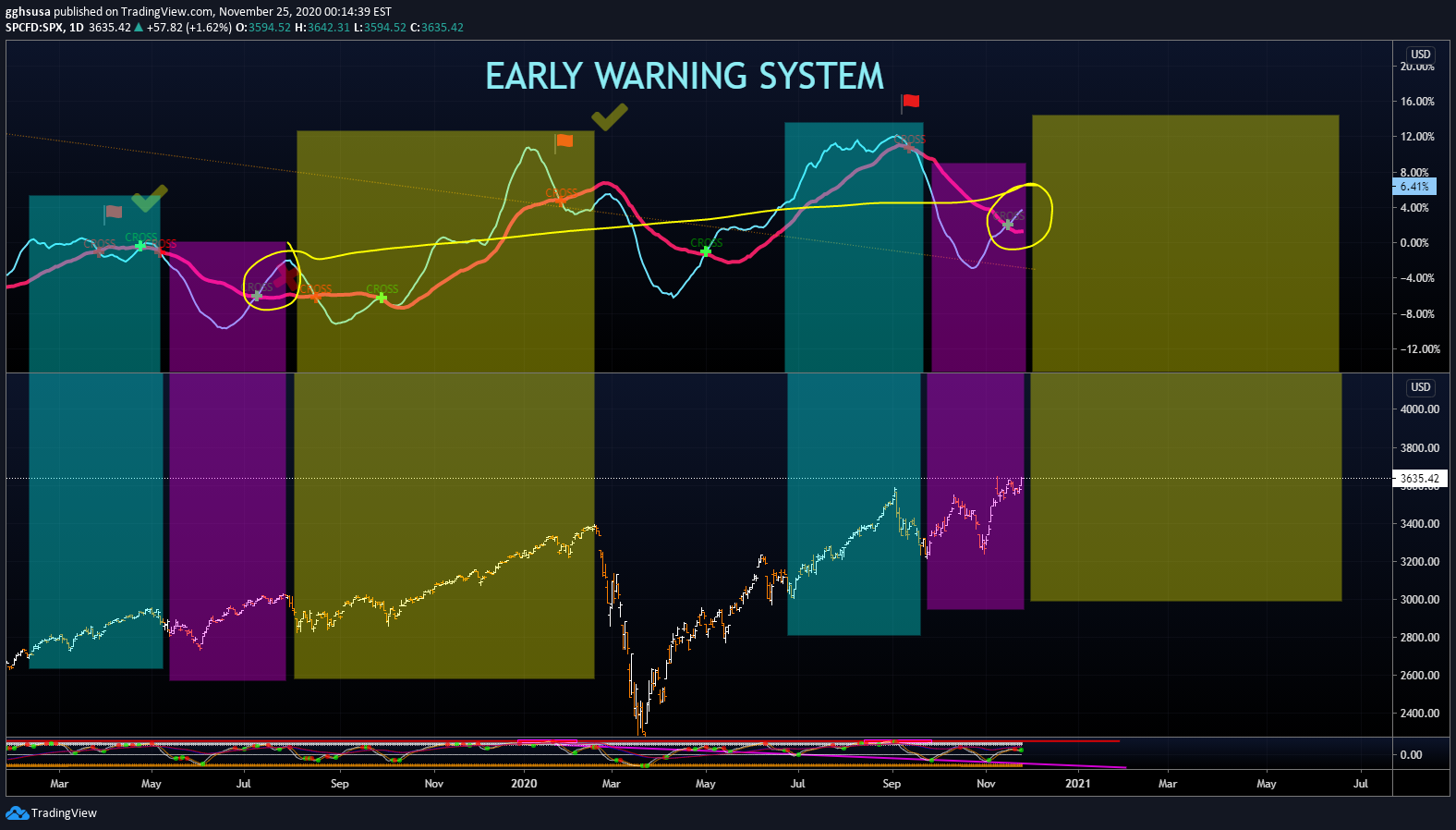
Task: Click the orange flag near the 2020 peak
Action: (x=564, y=140)
